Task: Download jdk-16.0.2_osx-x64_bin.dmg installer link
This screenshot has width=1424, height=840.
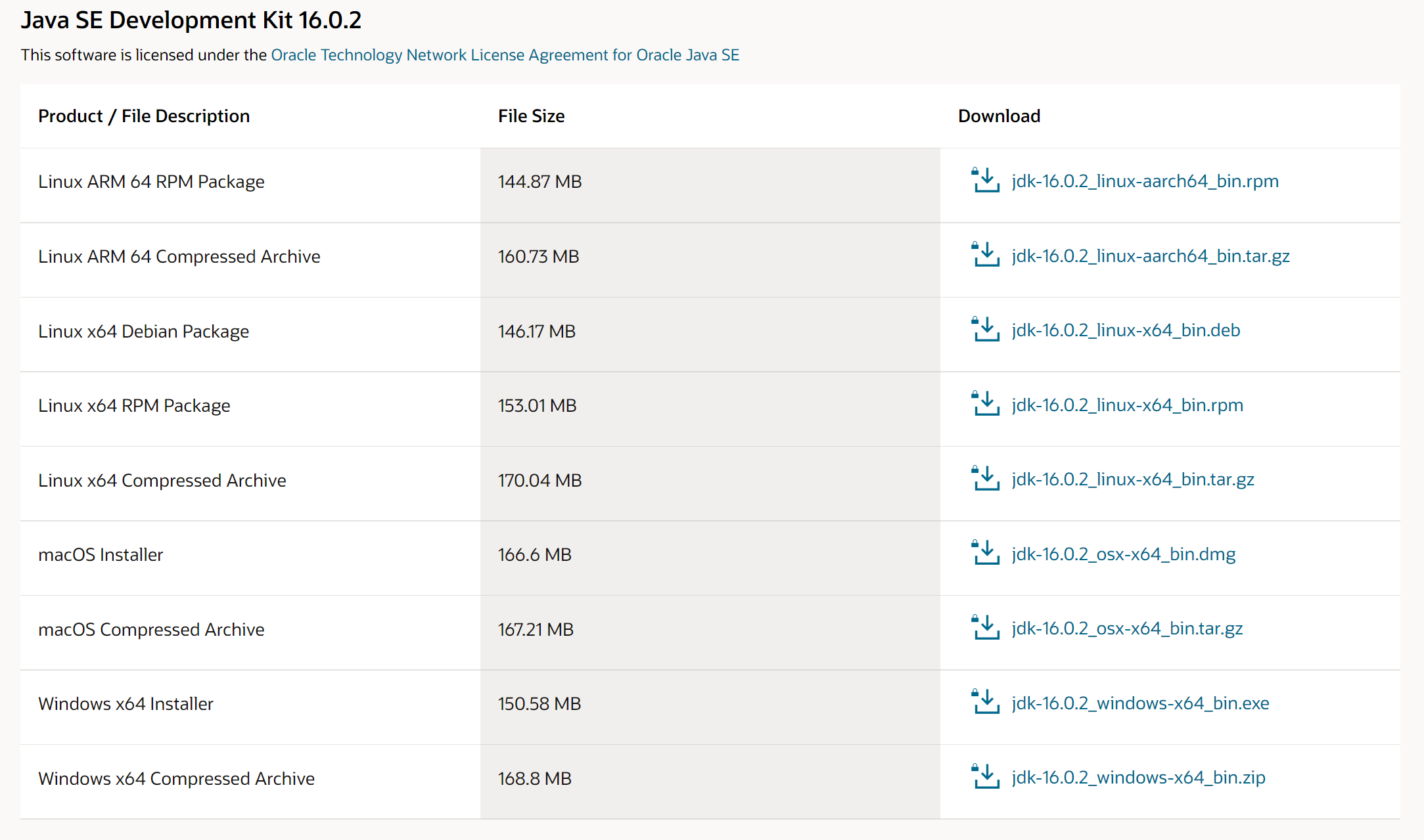Action: click(1123, 554)
